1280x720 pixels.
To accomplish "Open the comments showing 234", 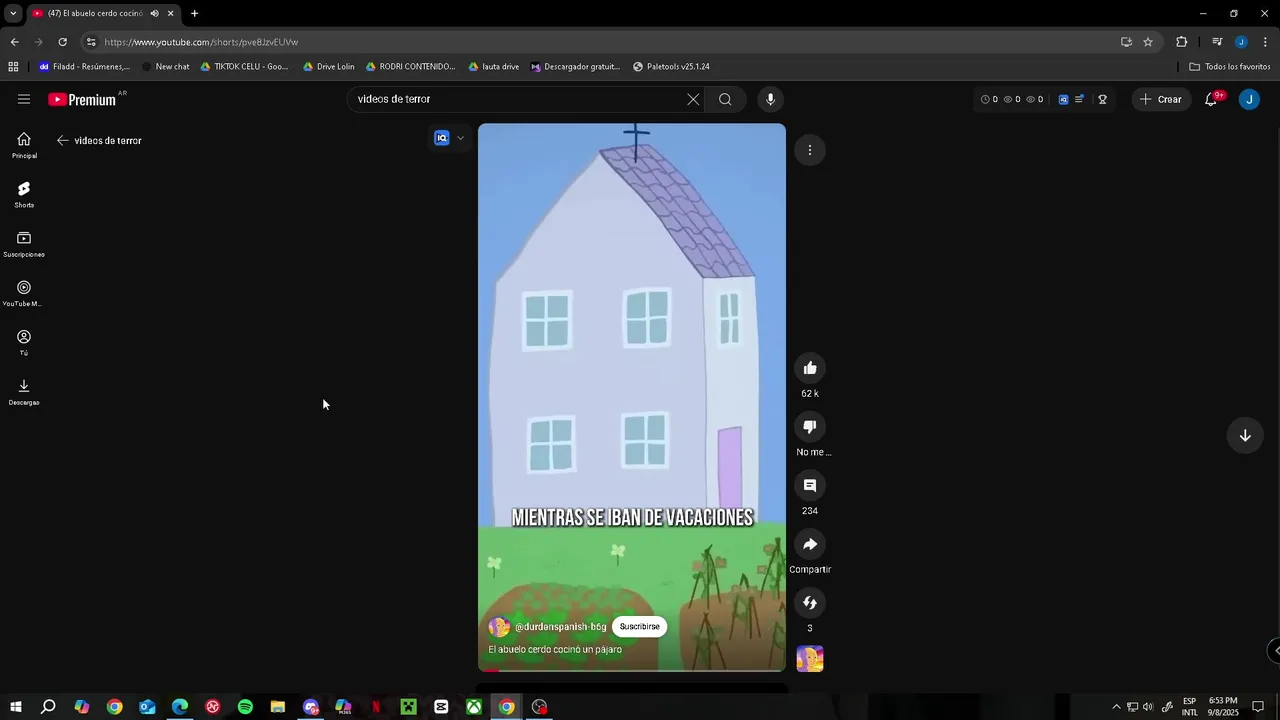I will click(810, 486).
